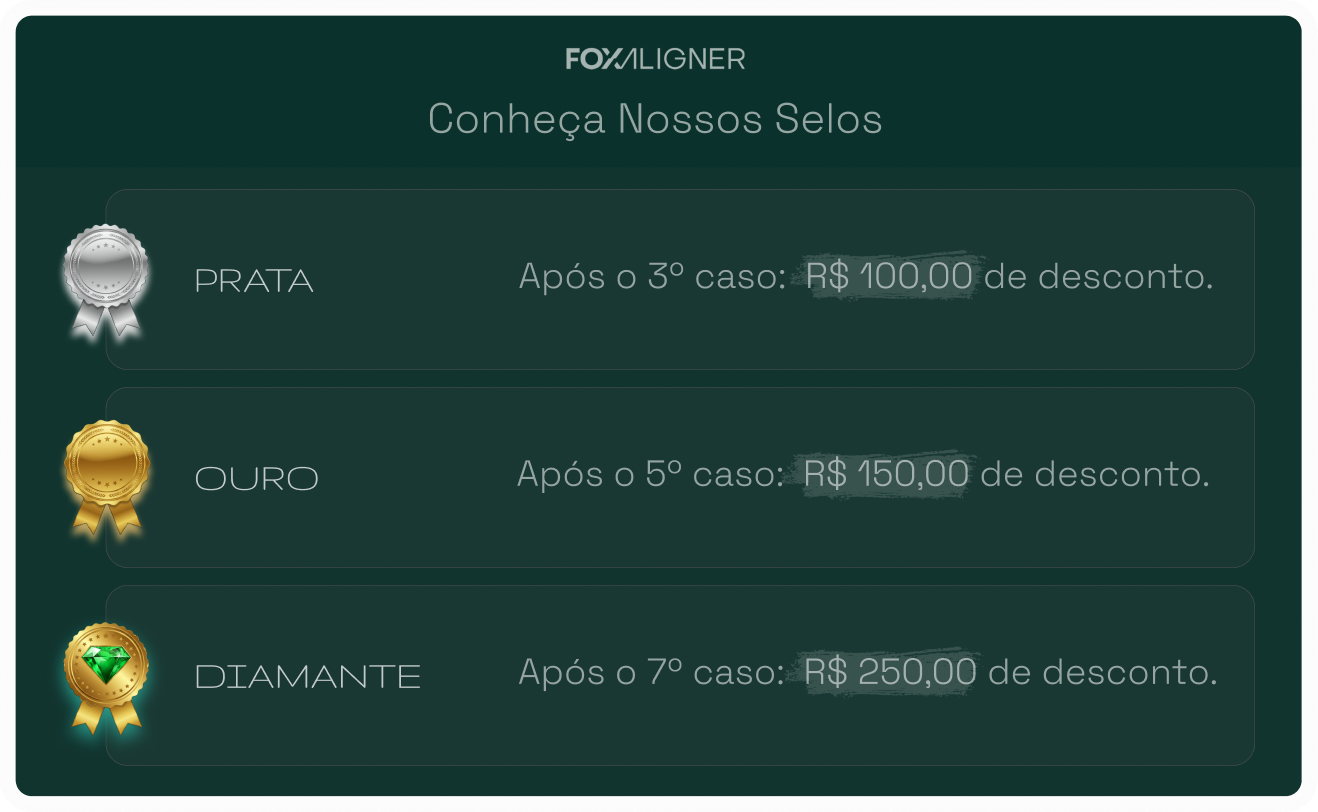Click the "Após o 5º caso:" text
The image size is (1318, 812).
649,474
